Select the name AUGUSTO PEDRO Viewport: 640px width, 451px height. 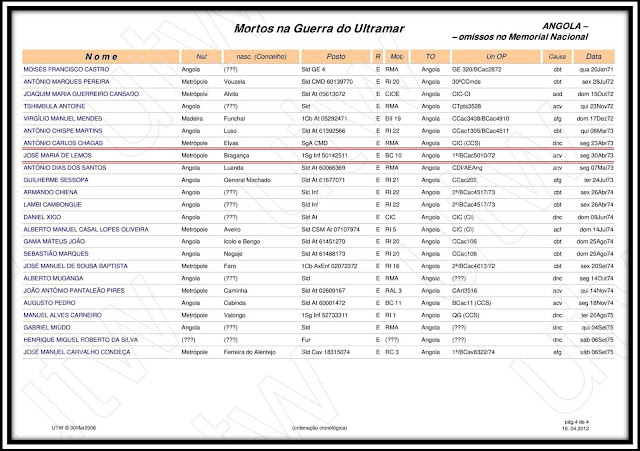(x=49, y=303)
